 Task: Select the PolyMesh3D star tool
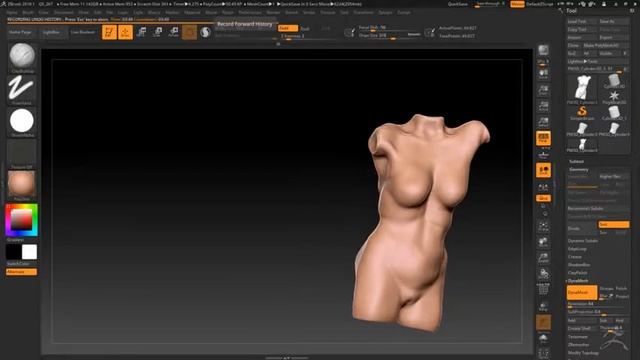tap(614, 97)
